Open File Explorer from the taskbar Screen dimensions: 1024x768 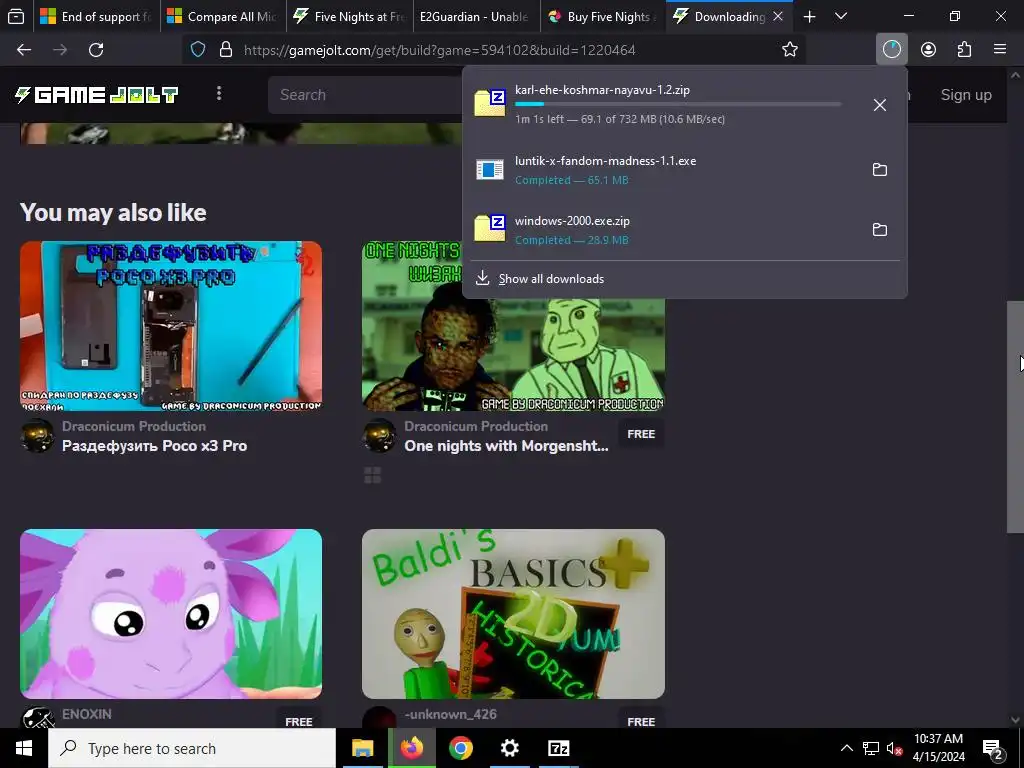tap(362, 748)
